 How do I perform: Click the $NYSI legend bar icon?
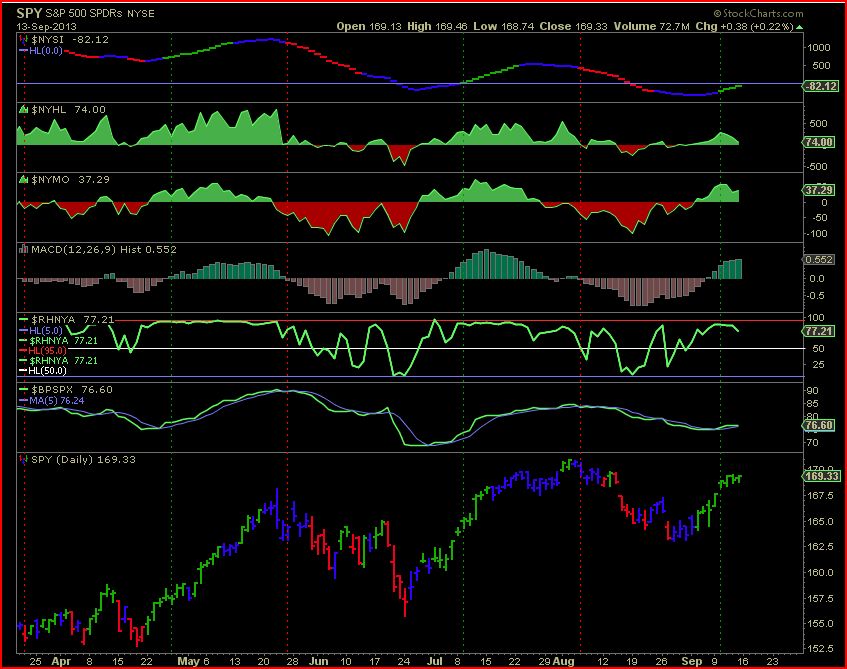[23, 39]
